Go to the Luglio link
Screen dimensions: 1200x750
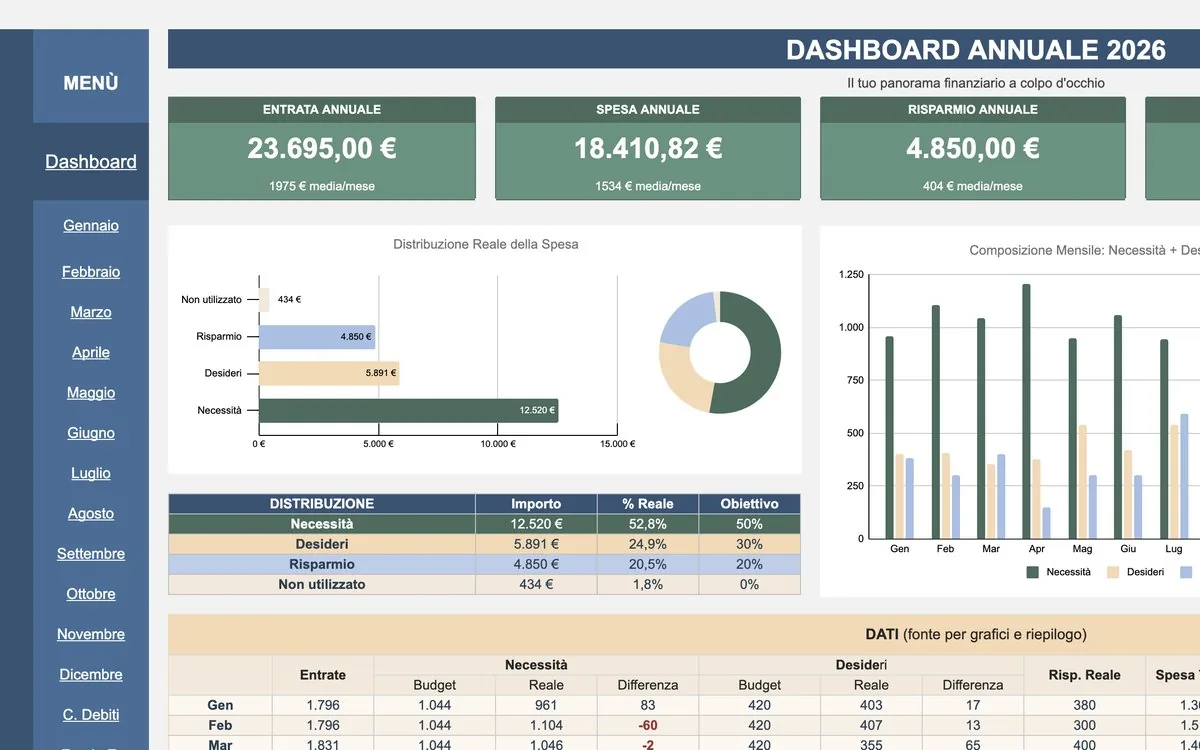coord(91,473)
